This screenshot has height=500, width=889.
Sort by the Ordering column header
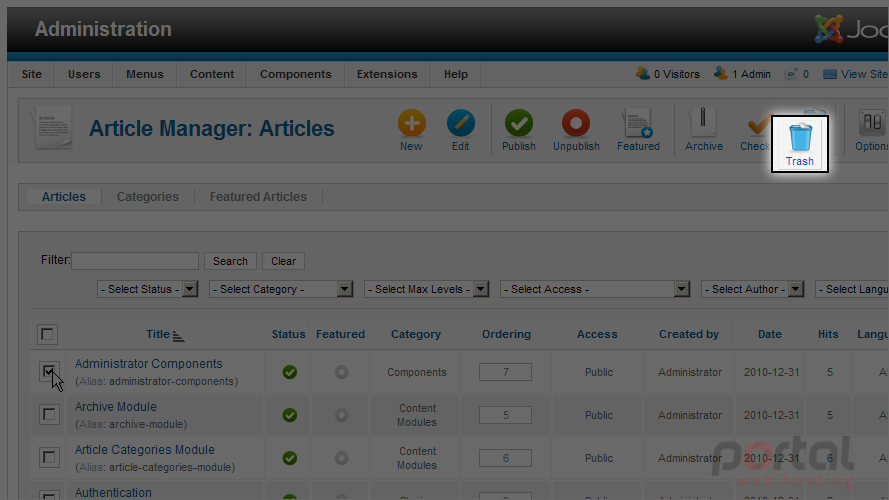506,334
